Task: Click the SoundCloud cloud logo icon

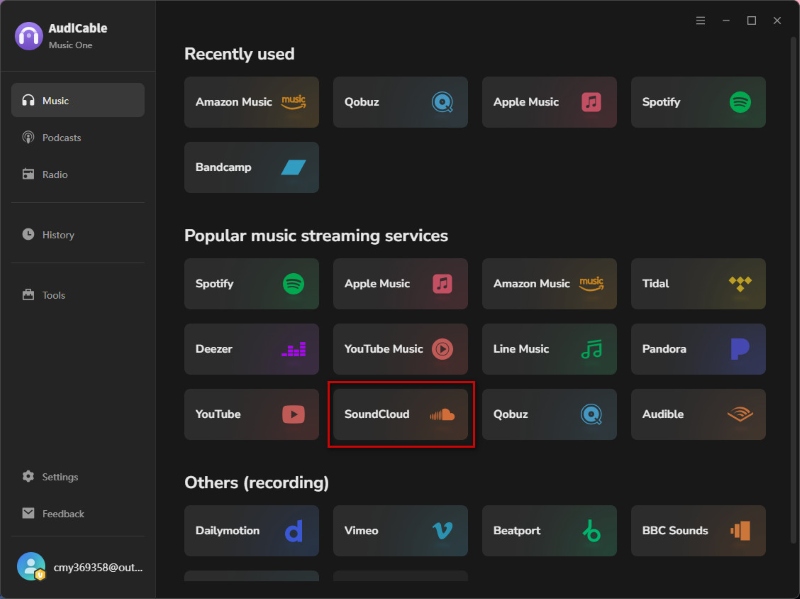Action: pyautogui.click(x=442, y=414)
